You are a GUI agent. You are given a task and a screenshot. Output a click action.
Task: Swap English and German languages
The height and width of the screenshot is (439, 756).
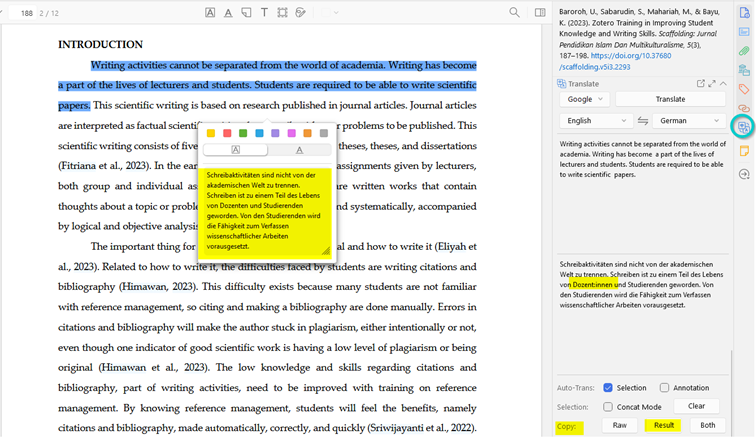(643, 120)
